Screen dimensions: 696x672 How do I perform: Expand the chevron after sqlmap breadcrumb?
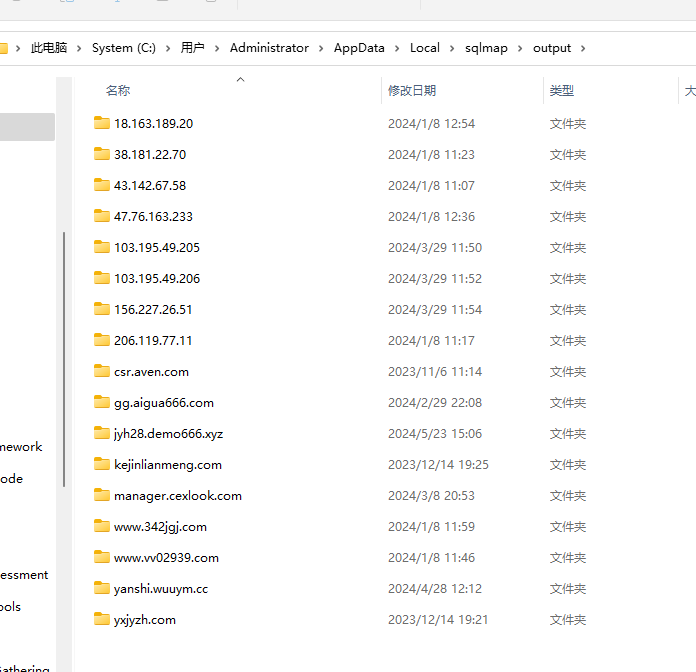[520, 48]
